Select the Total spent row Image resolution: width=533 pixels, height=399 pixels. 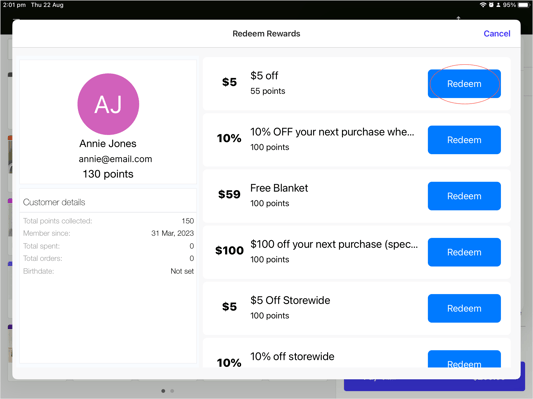point(108,246)
